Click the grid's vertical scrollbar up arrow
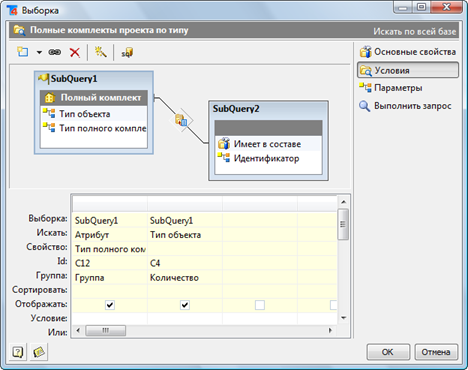Viewport: 468px width, 370px height. point(343,202)
